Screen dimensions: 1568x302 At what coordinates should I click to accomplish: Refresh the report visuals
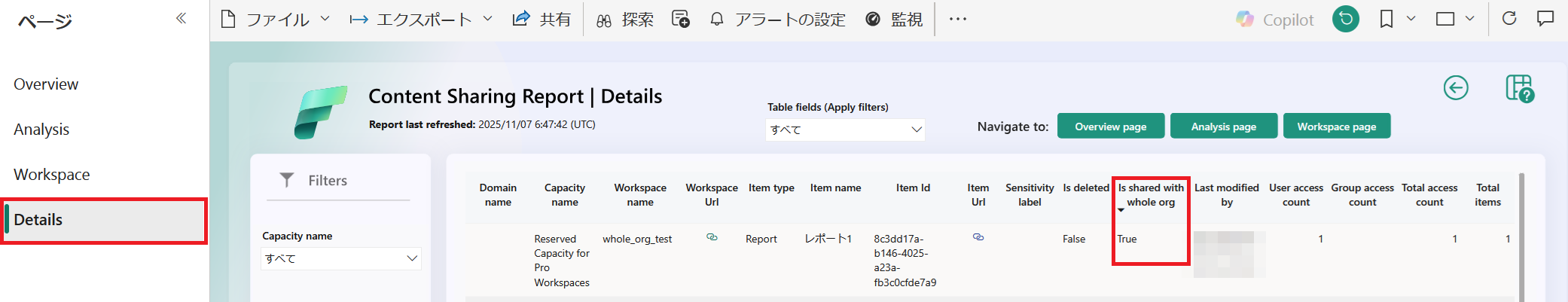click(1509, 19)
